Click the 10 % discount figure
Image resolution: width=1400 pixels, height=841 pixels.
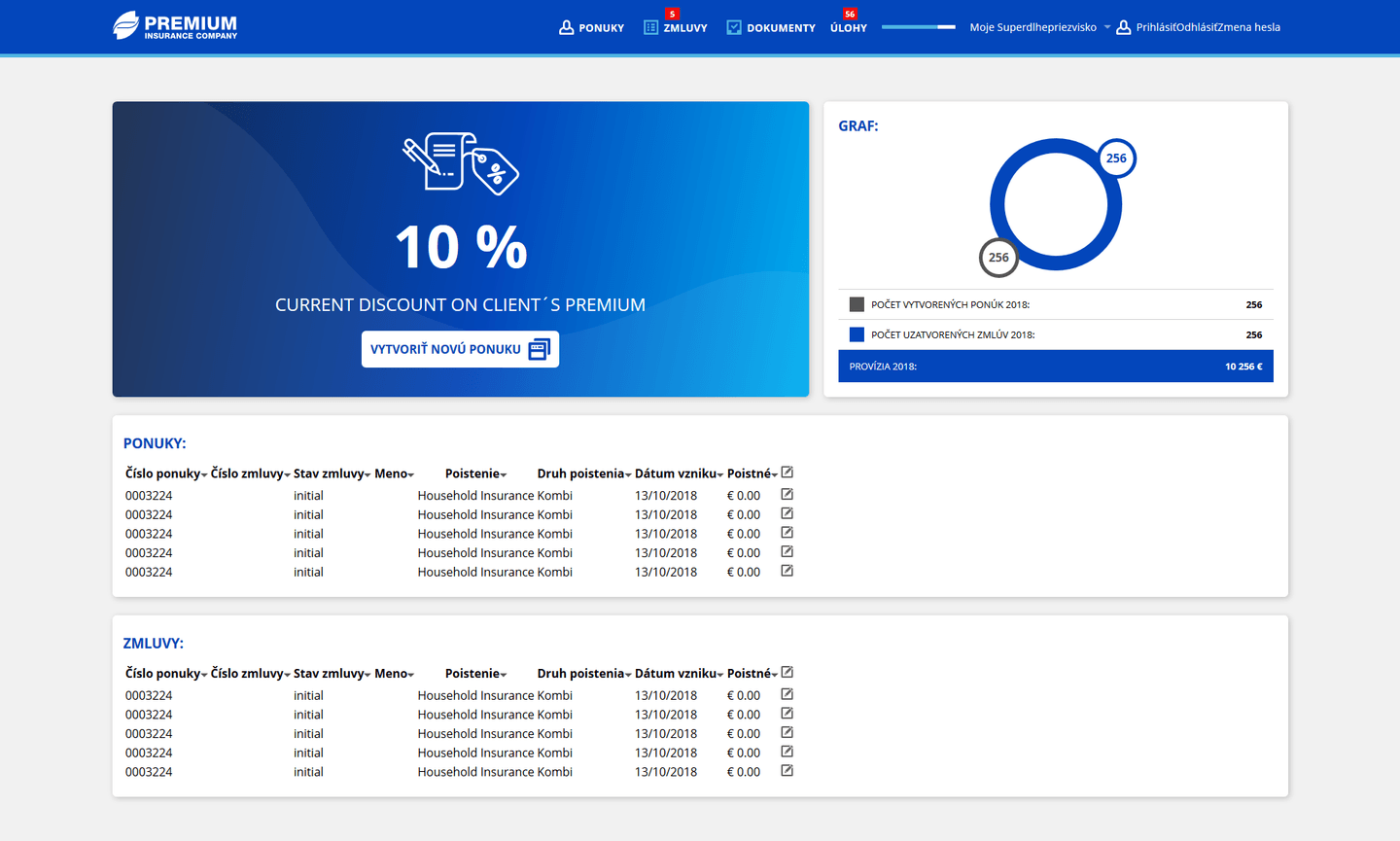point(461,247)
